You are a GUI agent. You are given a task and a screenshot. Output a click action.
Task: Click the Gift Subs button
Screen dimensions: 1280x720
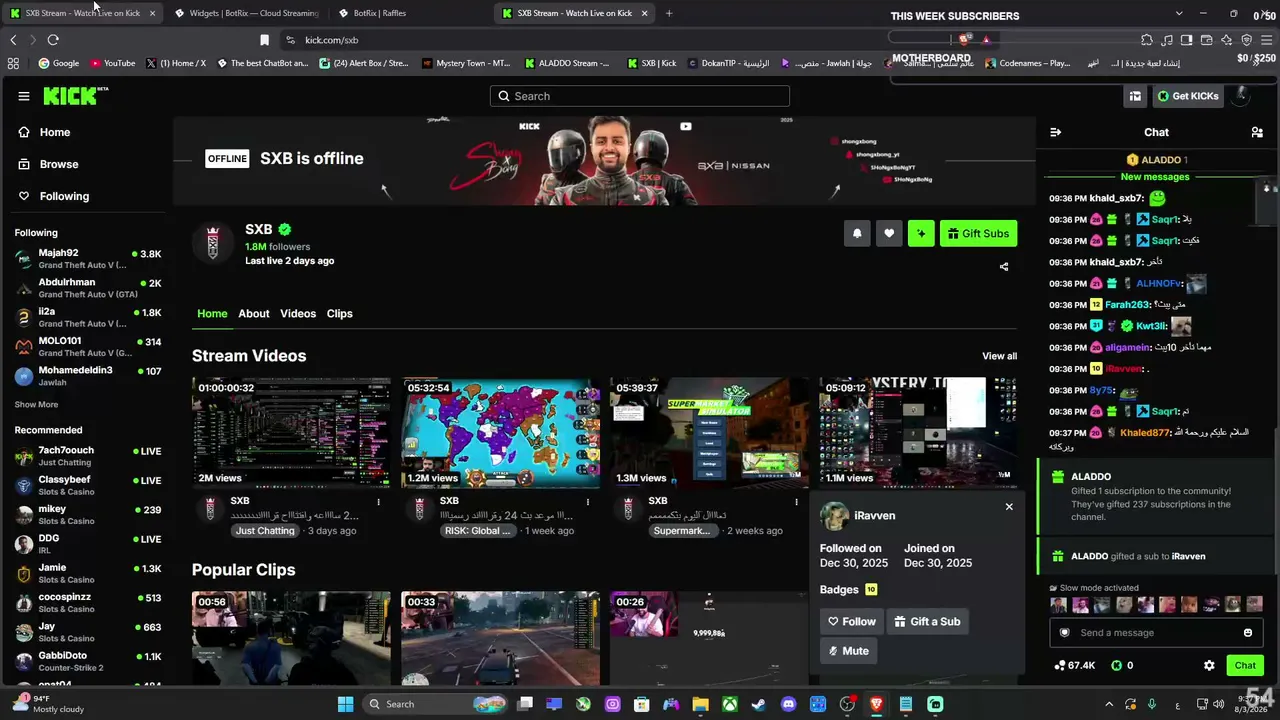(x=978, y=233)
